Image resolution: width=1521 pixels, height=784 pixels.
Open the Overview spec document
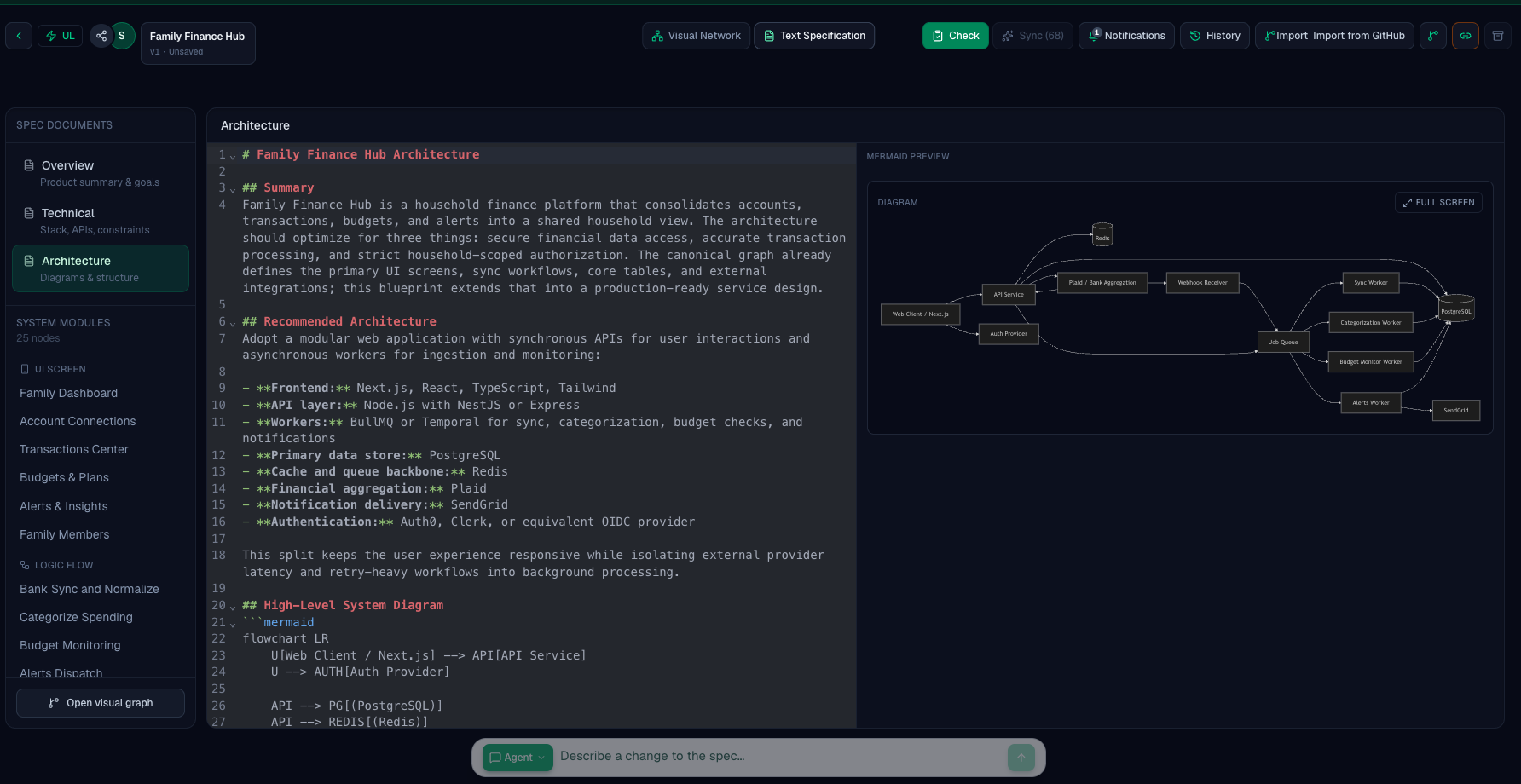click(x=101, y=173)
